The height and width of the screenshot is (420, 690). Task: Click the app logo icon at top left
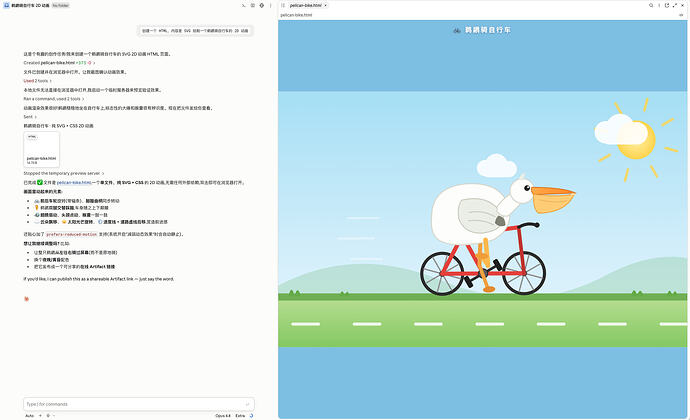pos(7,5)
